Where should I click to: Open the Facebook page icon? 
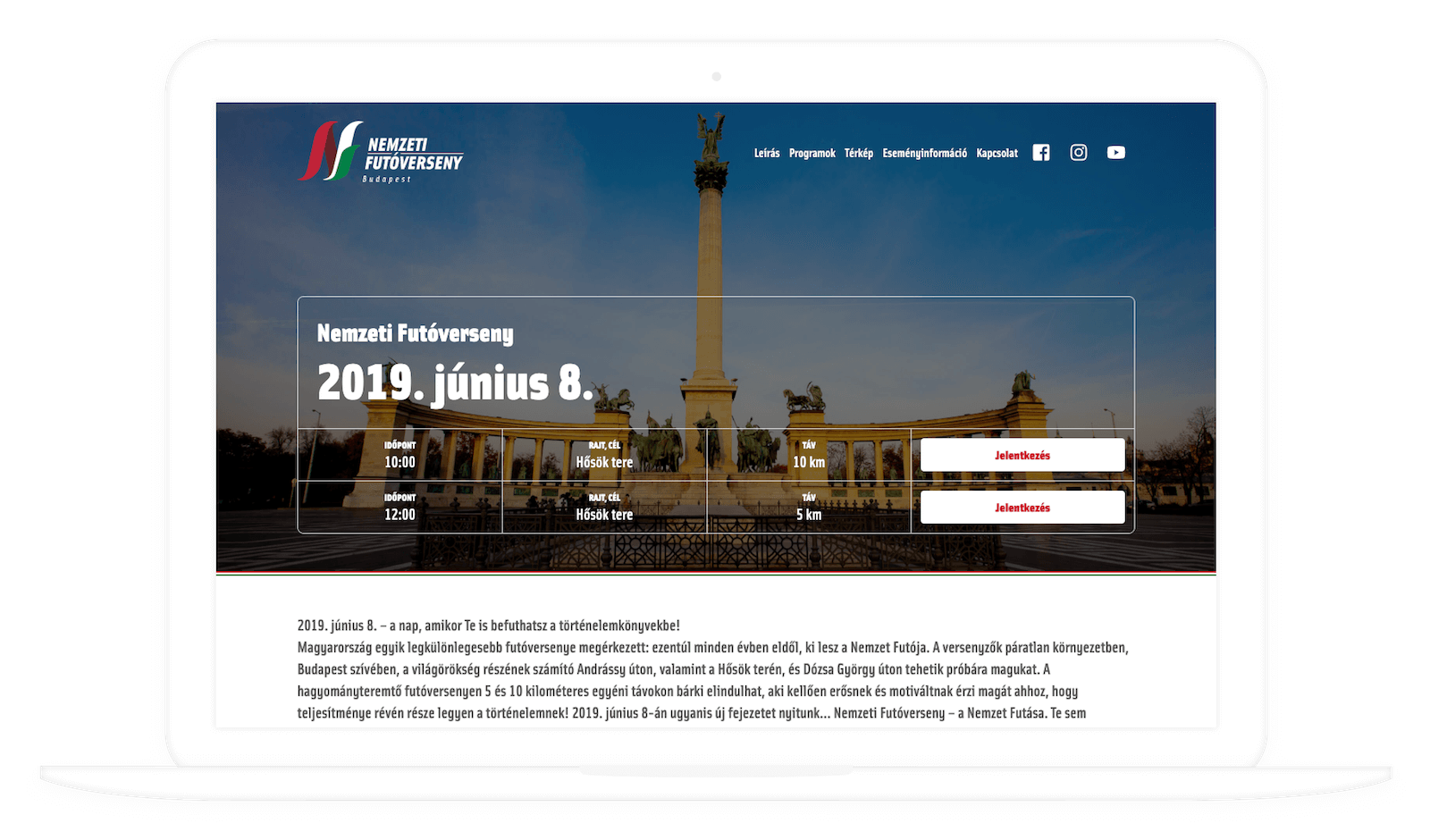coord(1041,153)
